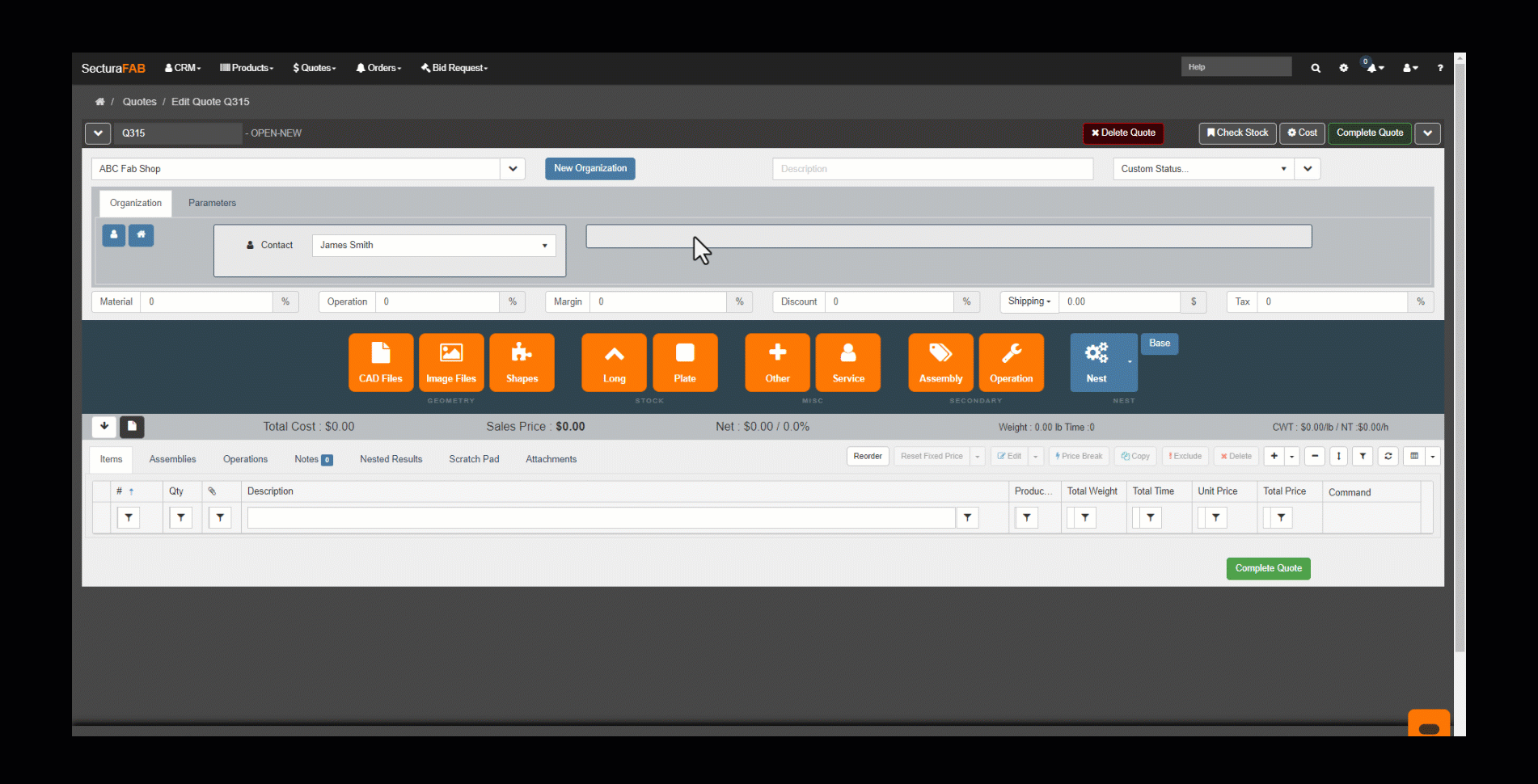This screenshot has height=784, width=1538.
Task: Open the Nested Results tab
Action: pos(391,459)
